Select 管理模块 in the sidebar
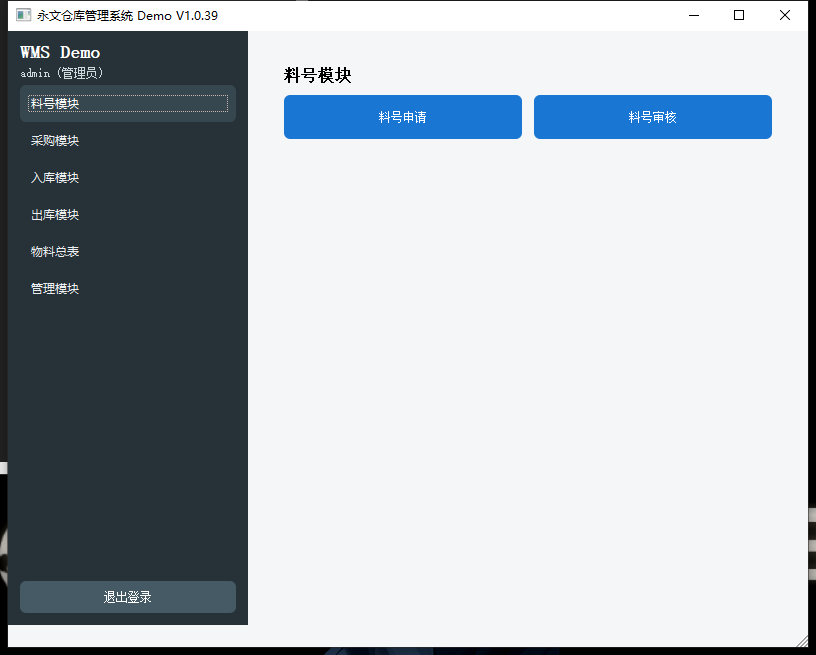This screenshot has width=816, height=655. click(128, 288)
